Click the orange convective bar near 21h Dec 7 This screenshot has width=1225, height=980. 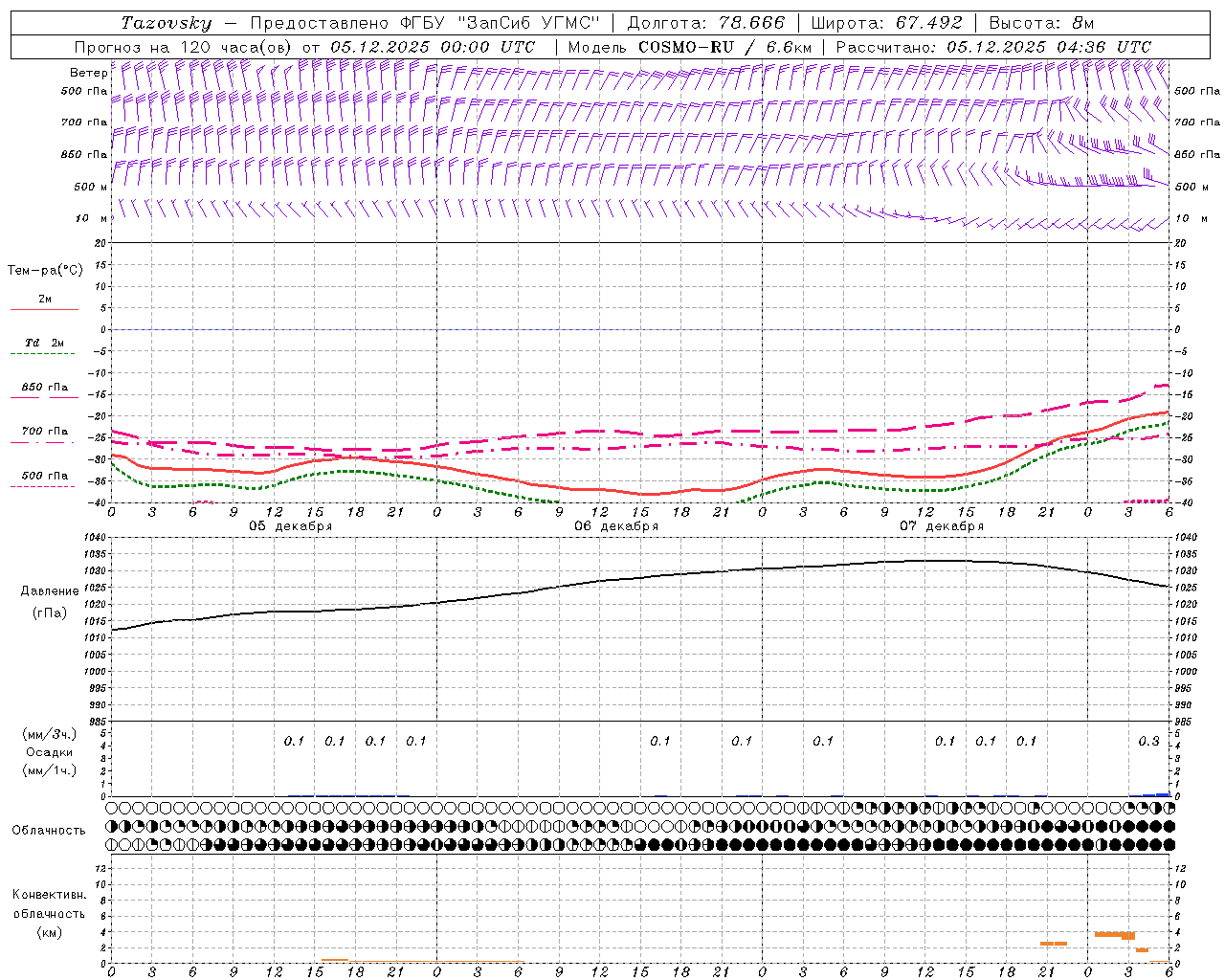(1054, 944)
